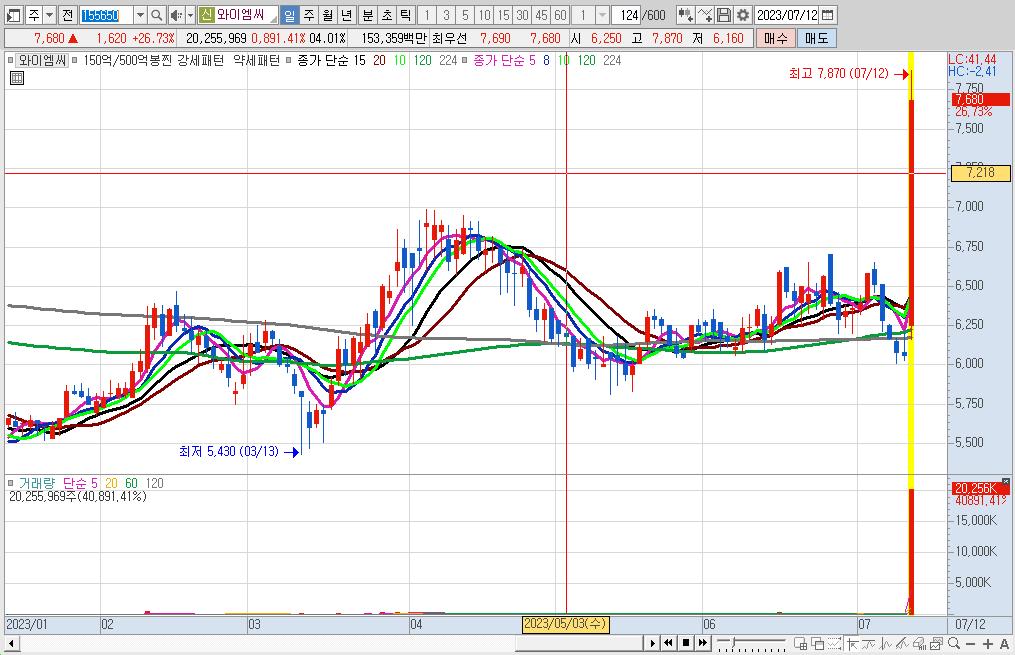The width and height of the screenshot is (1015, 655).
Task: Click the eraser with bars tool icon
Action: [x=920, y=643]
